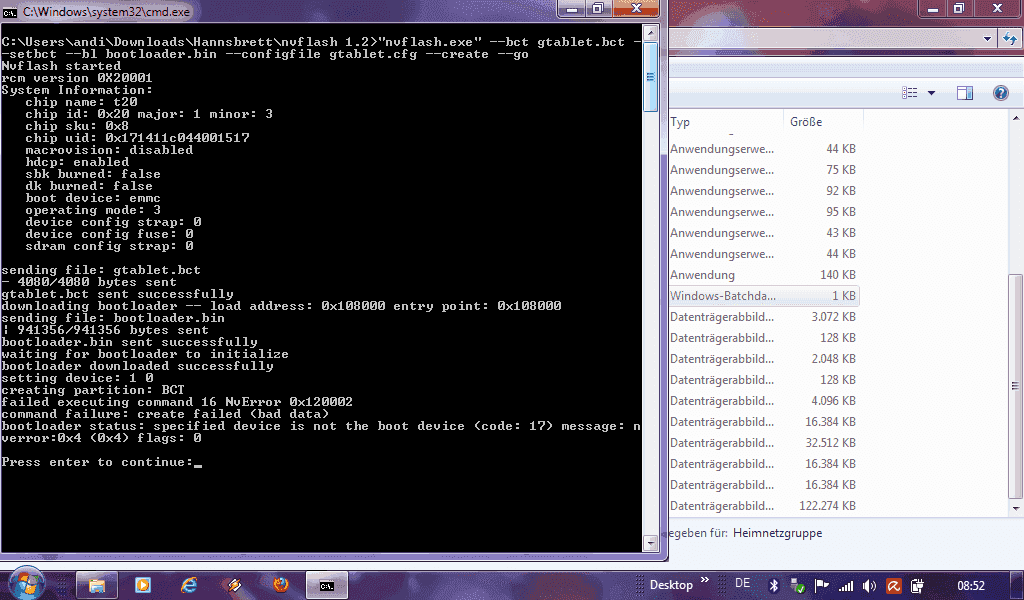Launch Firefox from the taskbar

[x=281, y=585]
